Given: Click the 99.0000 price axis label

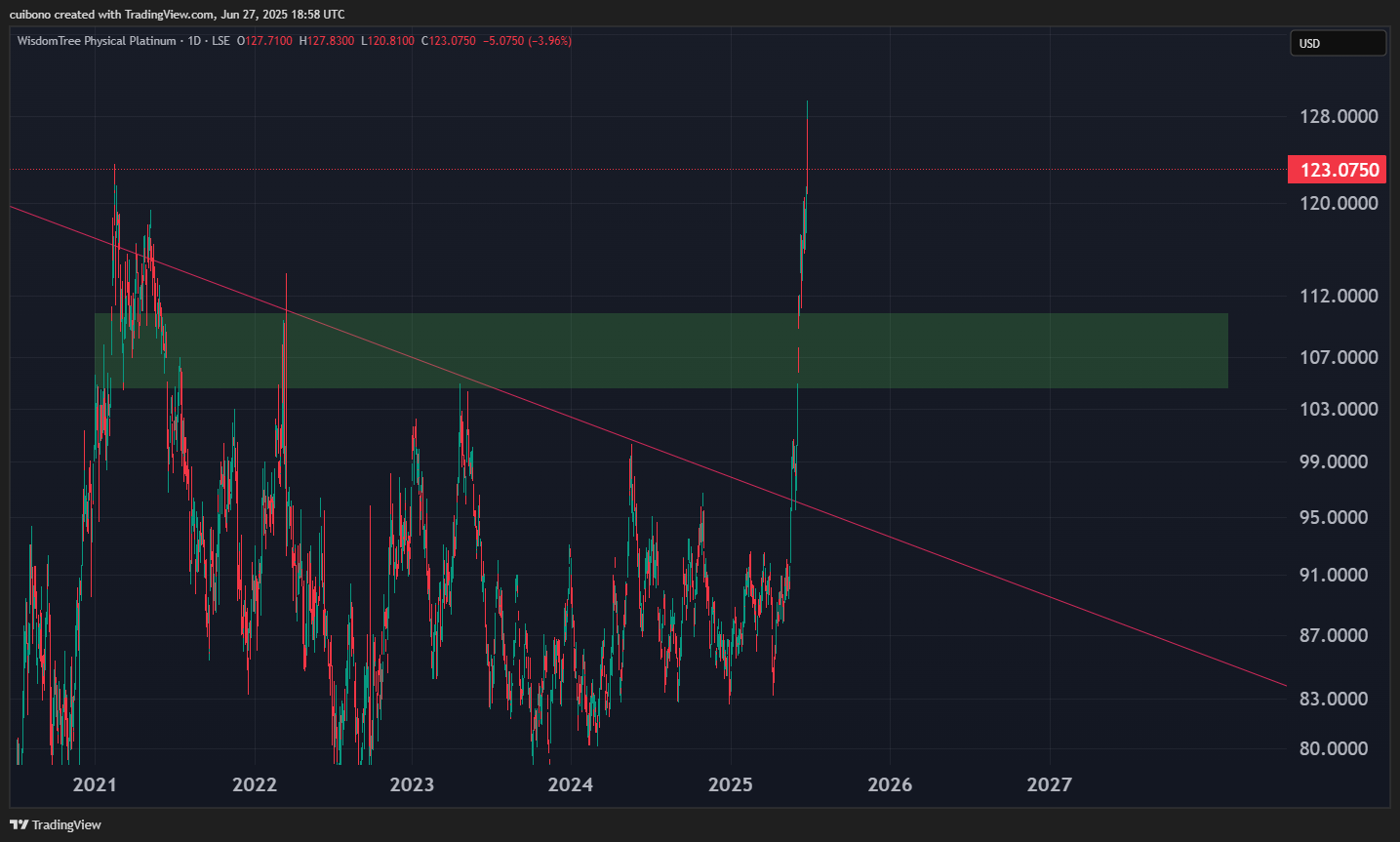Looking at the screenshot, I should click(x=1334, y=461).
